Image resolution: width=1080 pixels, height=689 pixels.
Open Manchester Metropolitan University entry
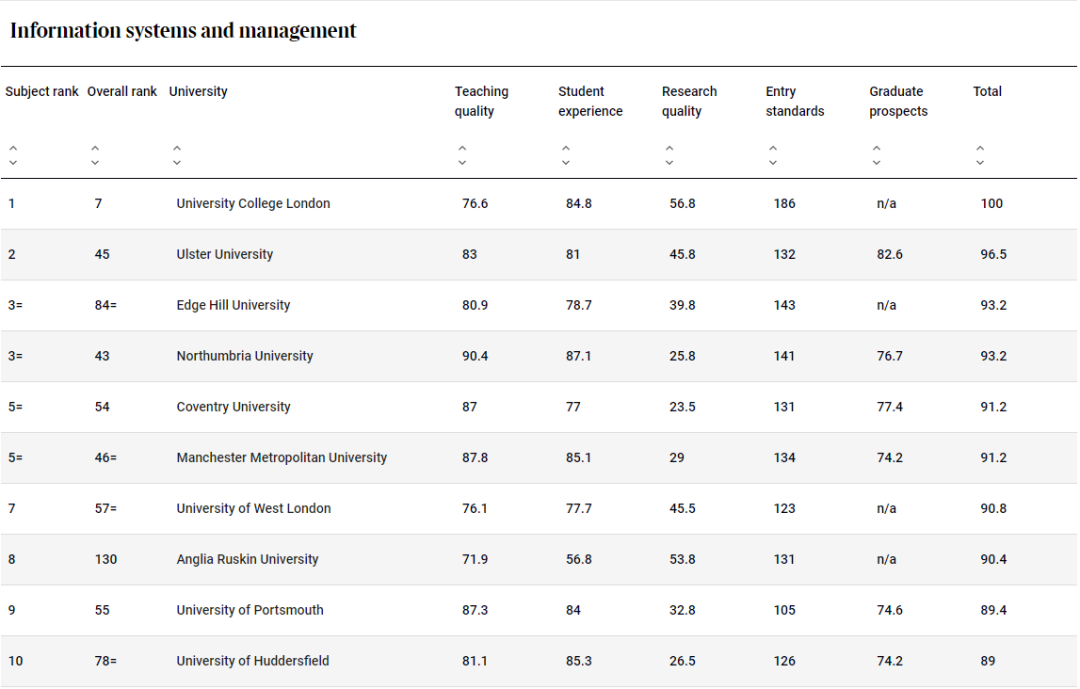(x=281, y=458)
